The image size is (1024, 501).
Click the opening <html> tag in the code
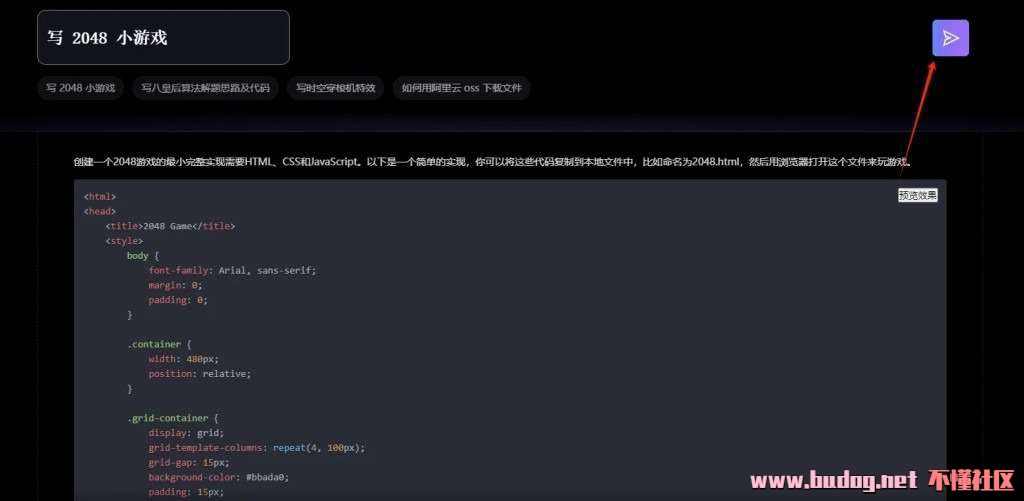[100, 197]
